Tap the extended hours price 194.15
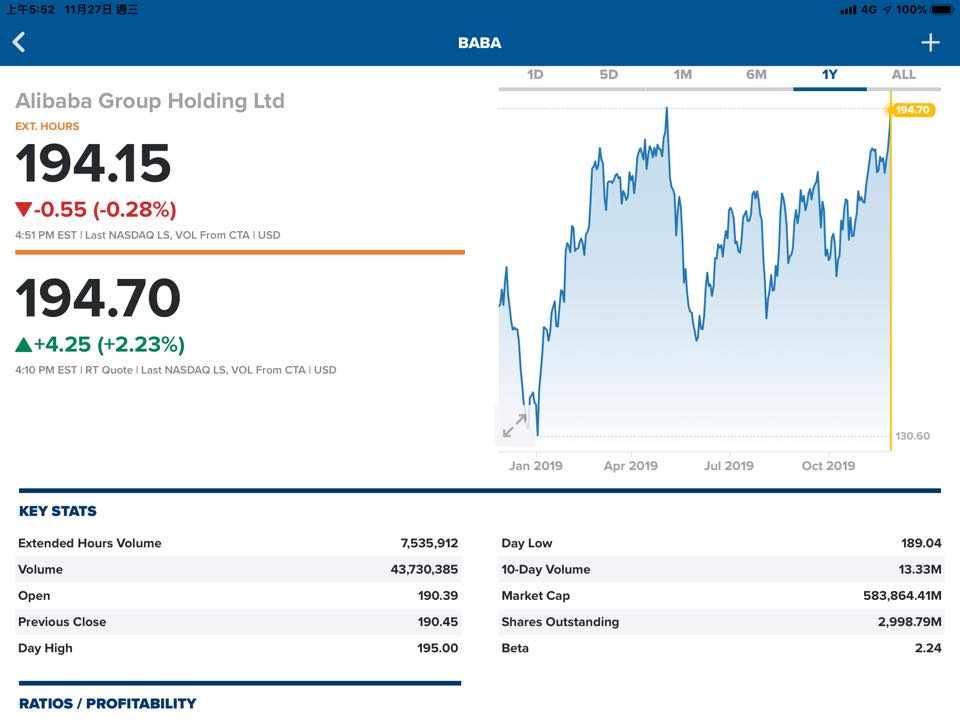Screen dimensions: 960x720 [93, 163]
